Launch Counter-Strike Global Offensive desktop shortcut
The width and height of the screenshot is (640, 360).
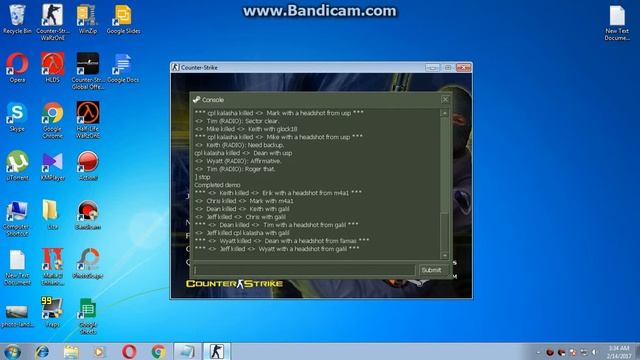(87, 71)
